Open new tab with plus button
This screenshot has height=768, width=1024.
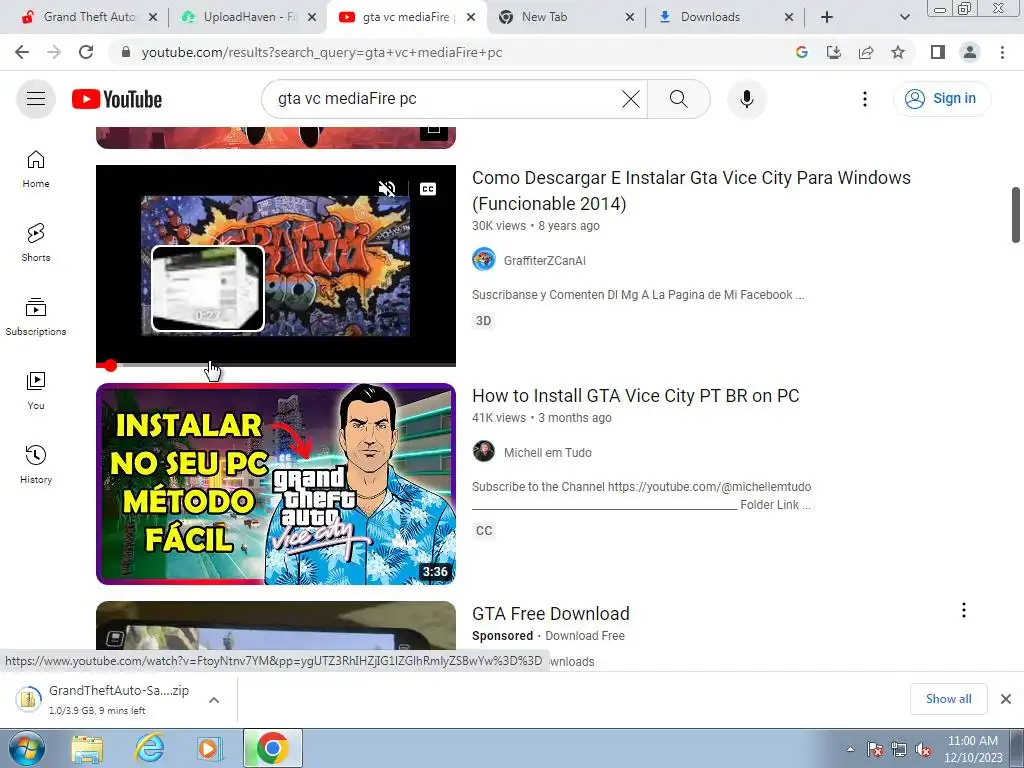click(827, 17)
